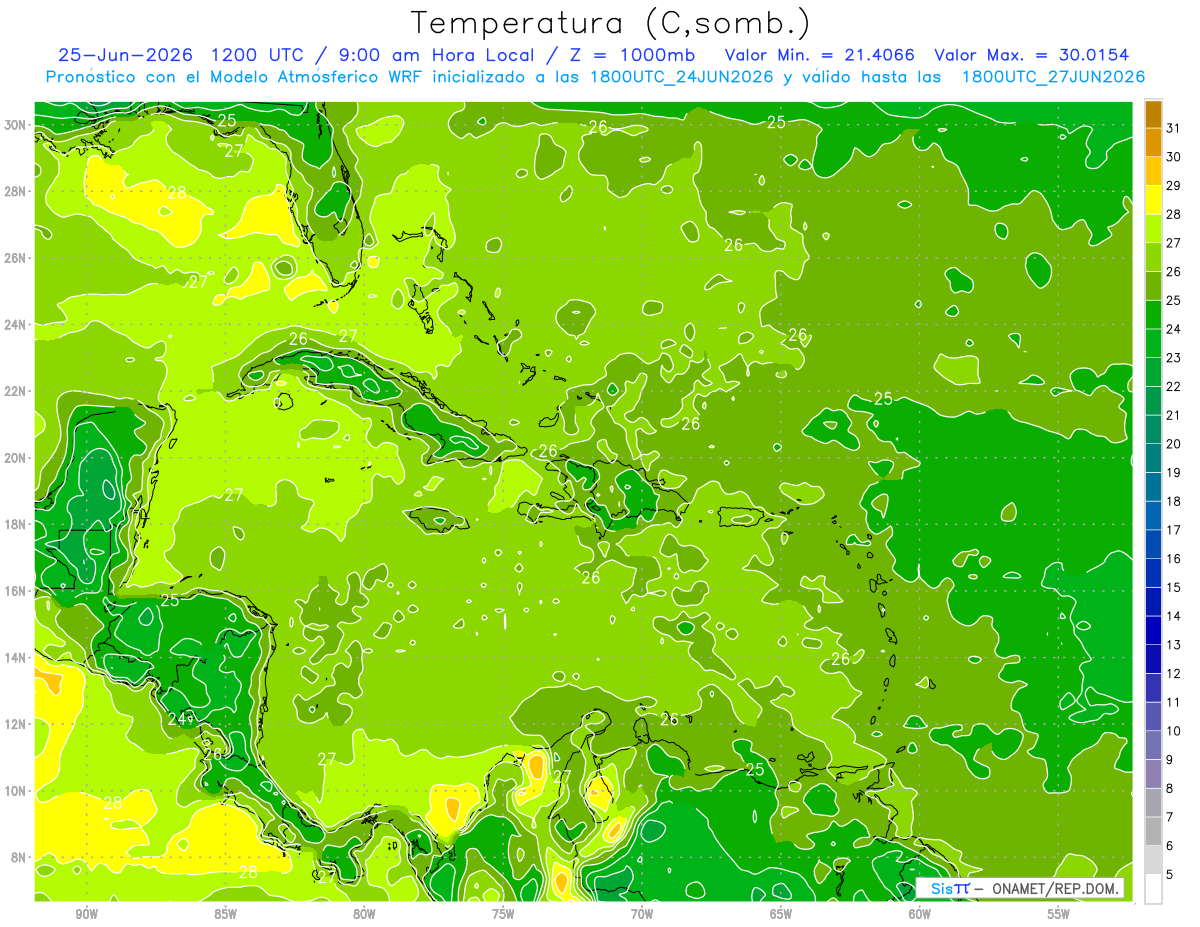Screen dimensions: 1200x927
Task: Click the 65W longitude axis label
Action: tap(781, 915)
